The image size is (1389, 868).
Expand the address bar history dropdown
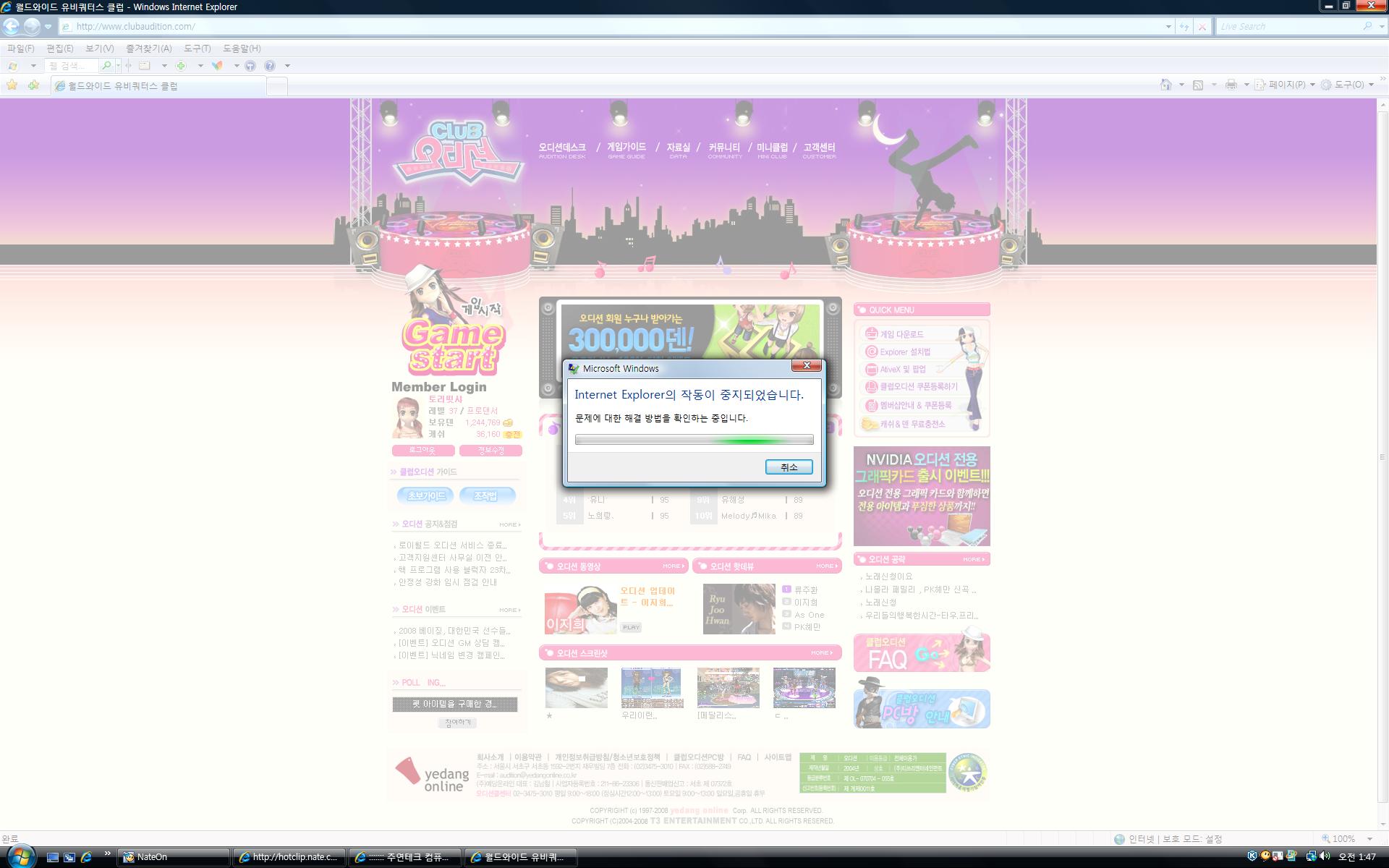1168,27
